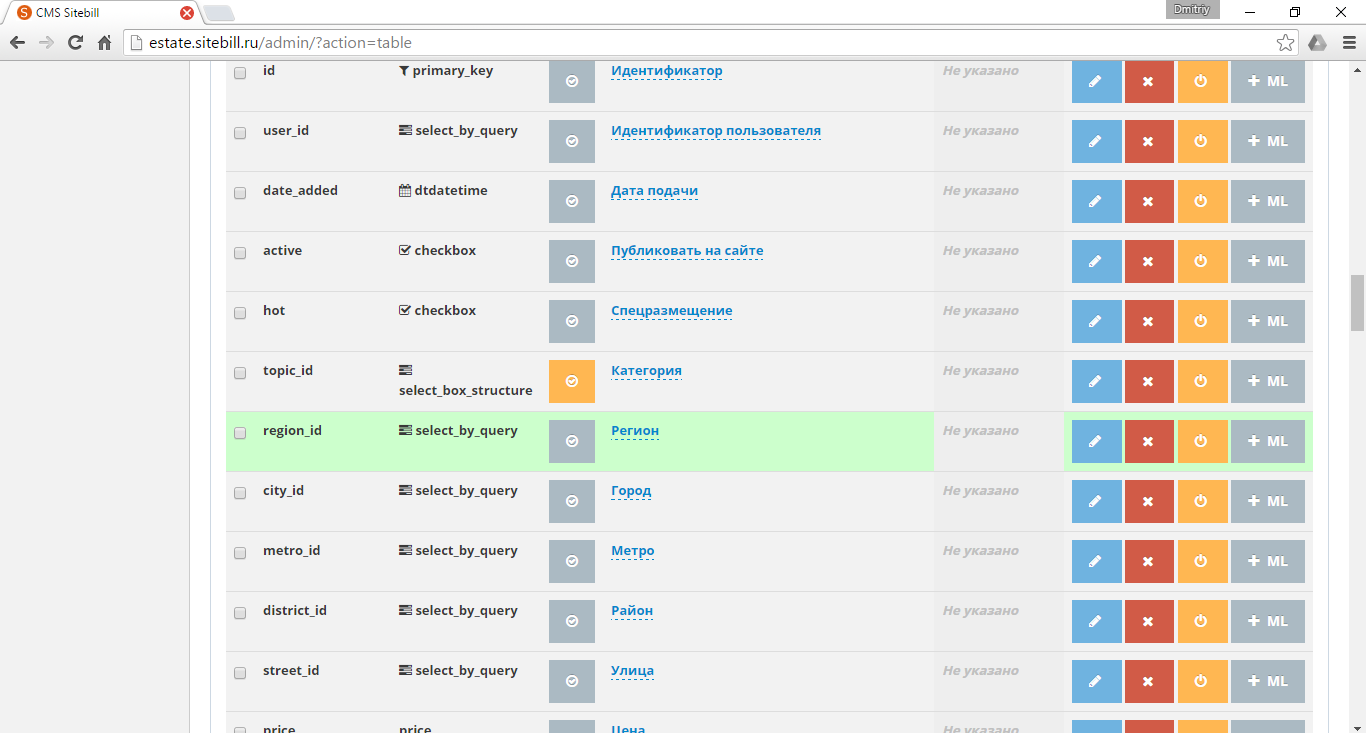1366x733 pixels.
Task: Toggle power button for date_added row
Action: click(x=1202, y=202)
